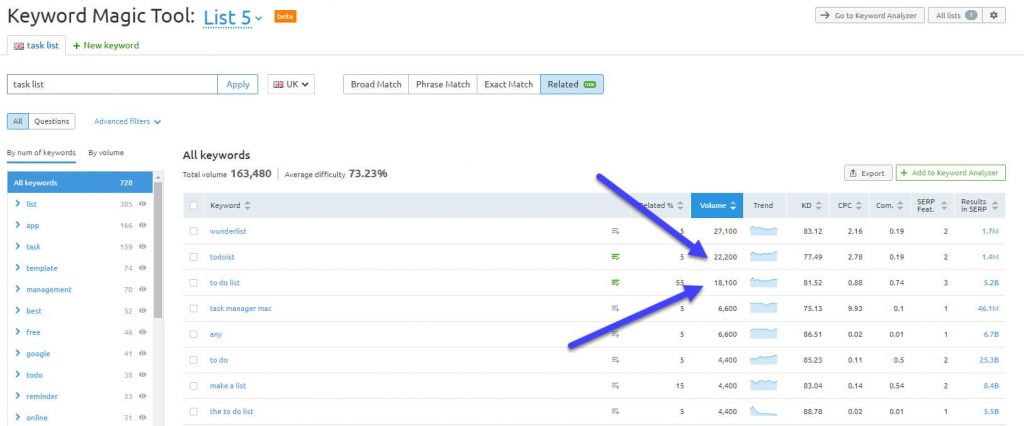Toggle eye icon for template group
1024x426 pixels.
pos(142,268)
